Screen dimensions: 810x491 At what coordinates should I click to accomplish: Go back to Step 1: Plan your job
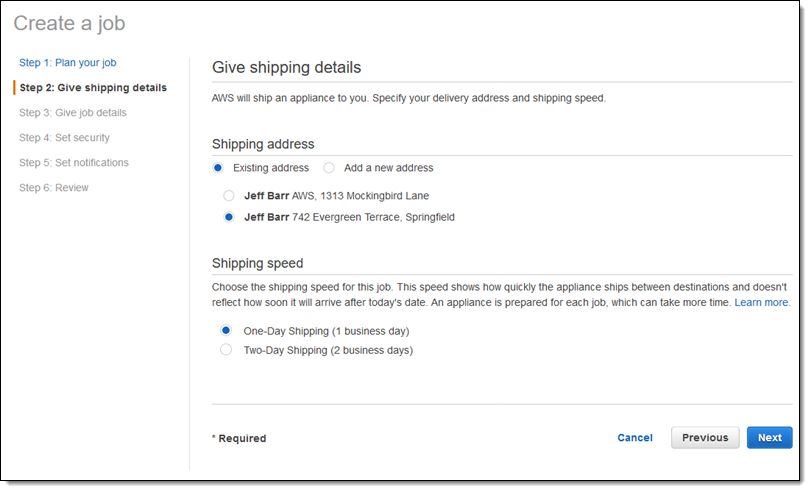tap(74, 63)
